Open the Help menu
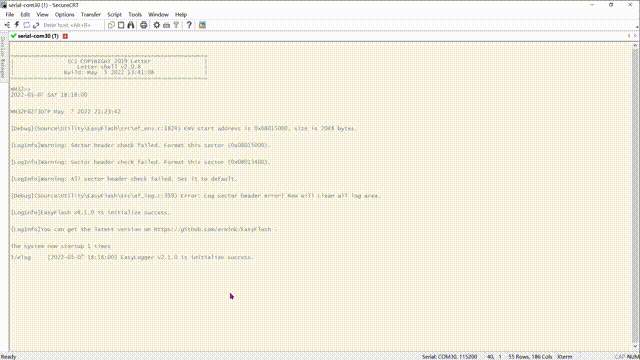Image resolution: width=640 pixels, height=360 pixels. 181,14
